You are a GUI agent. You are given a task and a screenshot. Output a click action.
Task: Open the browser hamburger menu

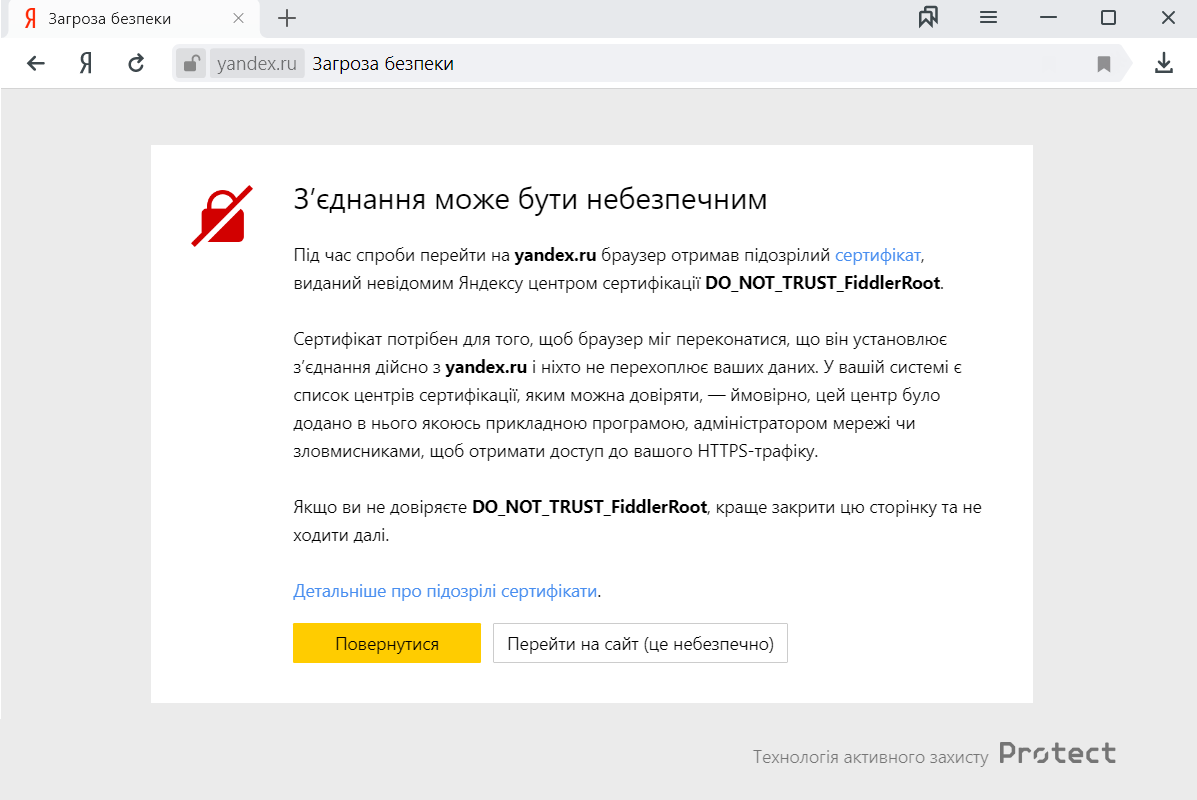pyautogui.click(x=989, y=18)
